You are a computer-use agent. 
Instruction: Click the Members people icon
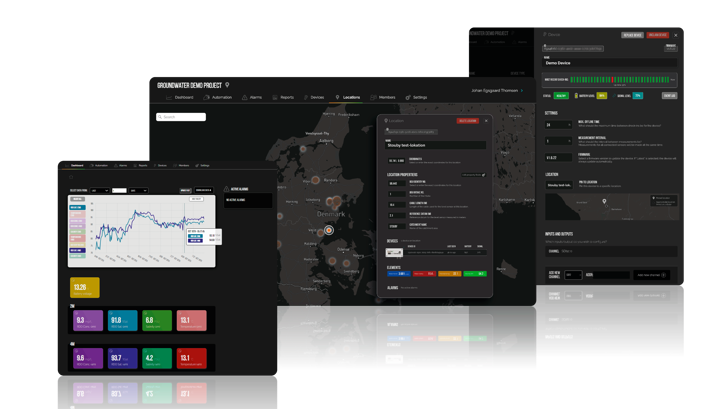373,98
